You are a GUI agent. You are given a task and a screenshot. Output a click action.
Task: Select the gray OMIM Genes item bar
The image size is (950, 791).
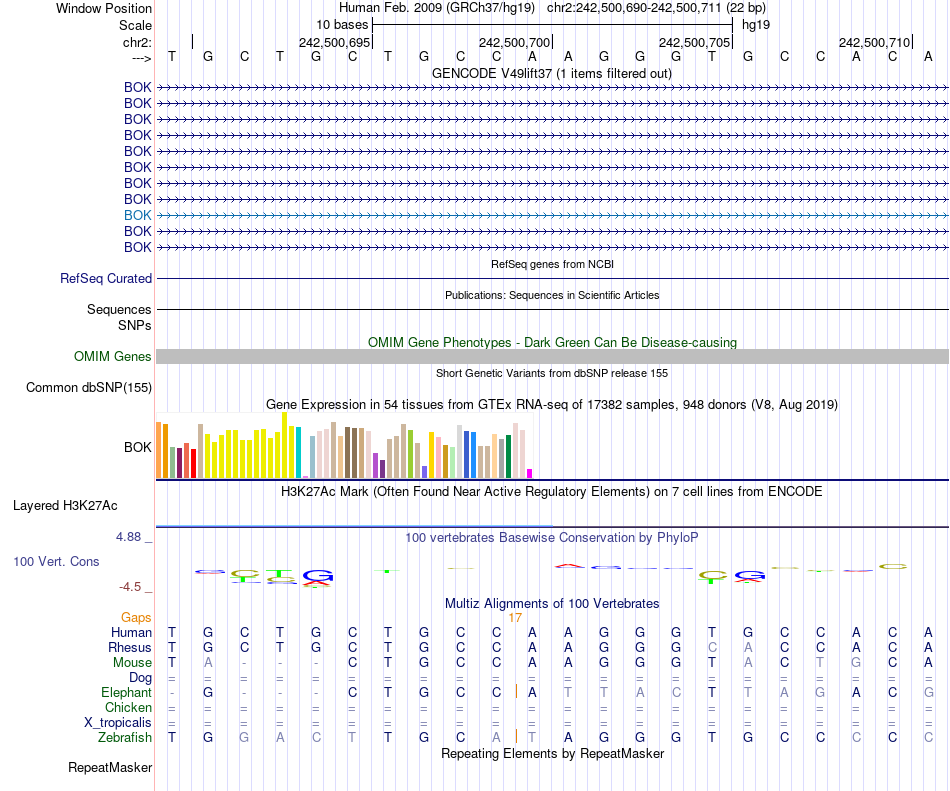tap(552, 357)
